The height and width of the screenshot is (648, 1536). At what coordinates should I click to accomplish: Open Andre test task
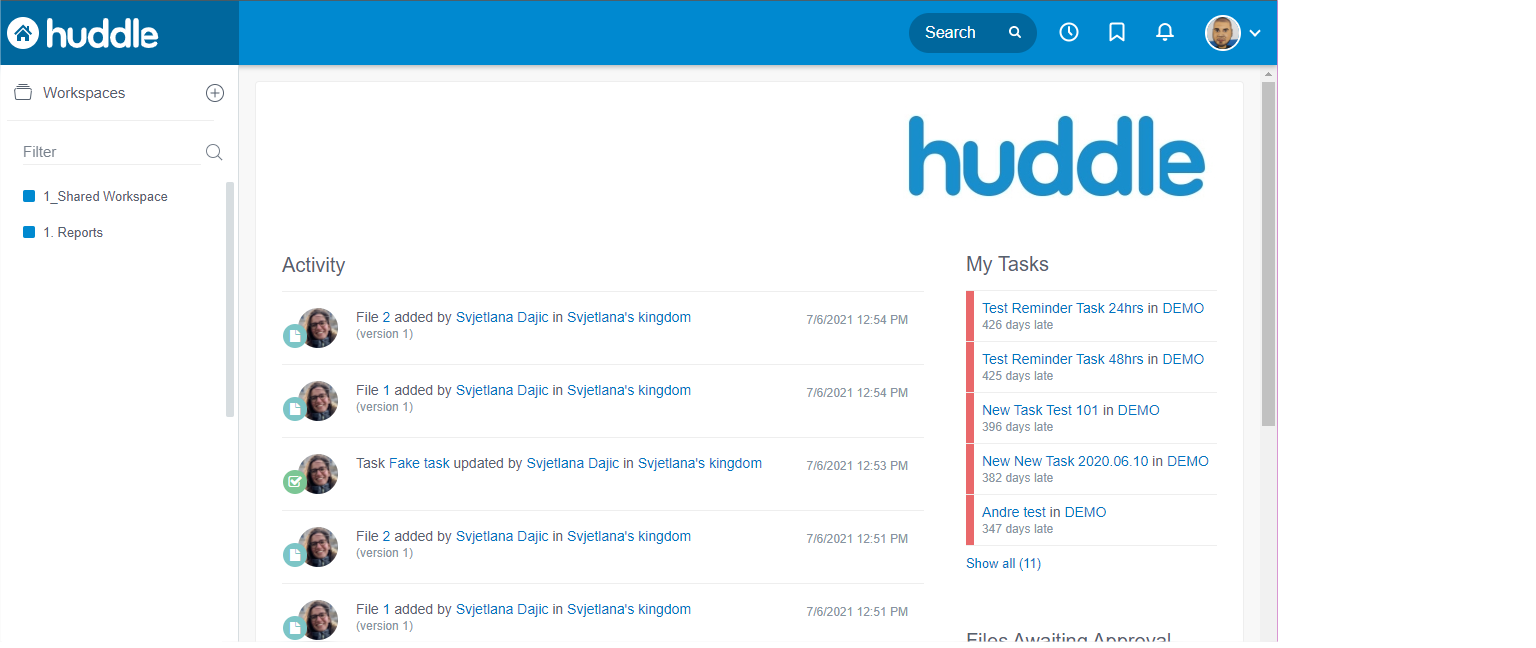pos(1014,512)
